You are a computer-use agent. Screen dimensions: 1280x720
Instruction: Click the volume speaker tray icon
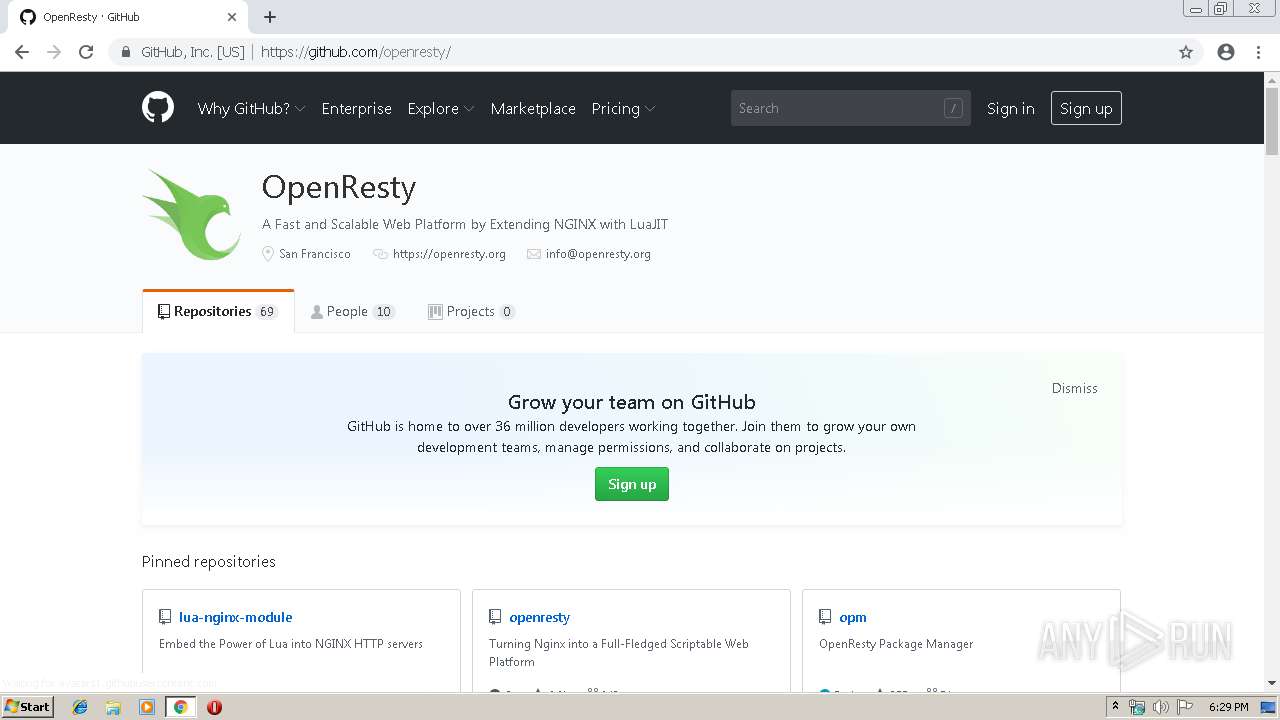(x=1160, y=707)
